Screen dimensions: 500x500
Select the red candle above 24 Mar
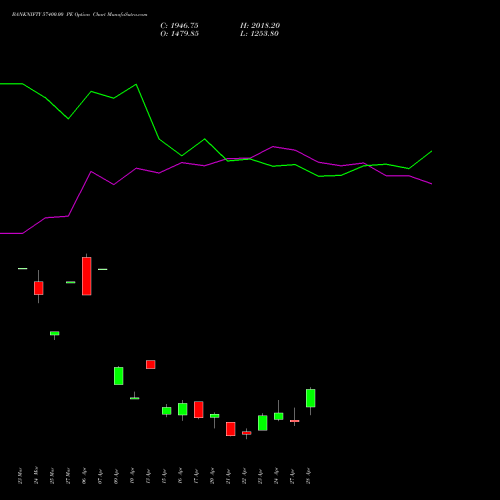coord(39,288)
